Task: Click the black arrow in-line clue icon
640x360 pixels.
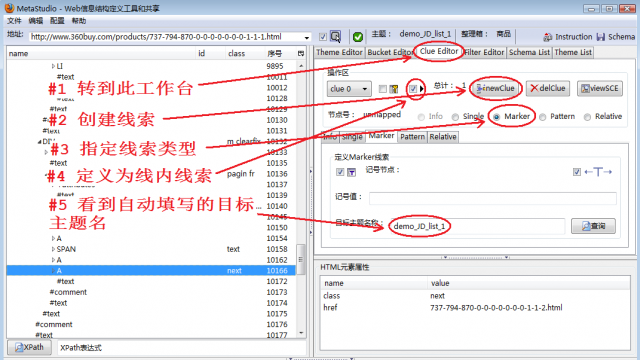Action: [422, 89]
